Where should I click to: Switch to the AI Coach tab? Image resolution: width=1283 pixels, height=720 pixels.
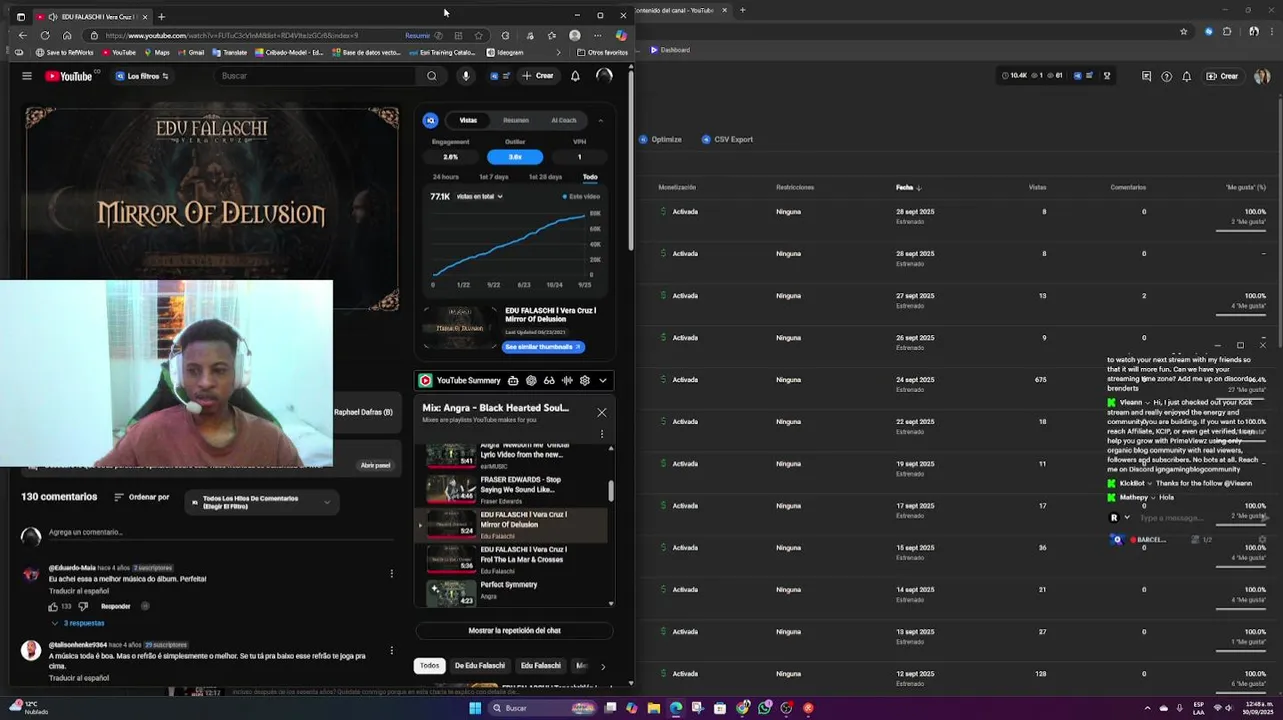pyautogui.click(x=564, y=120)
